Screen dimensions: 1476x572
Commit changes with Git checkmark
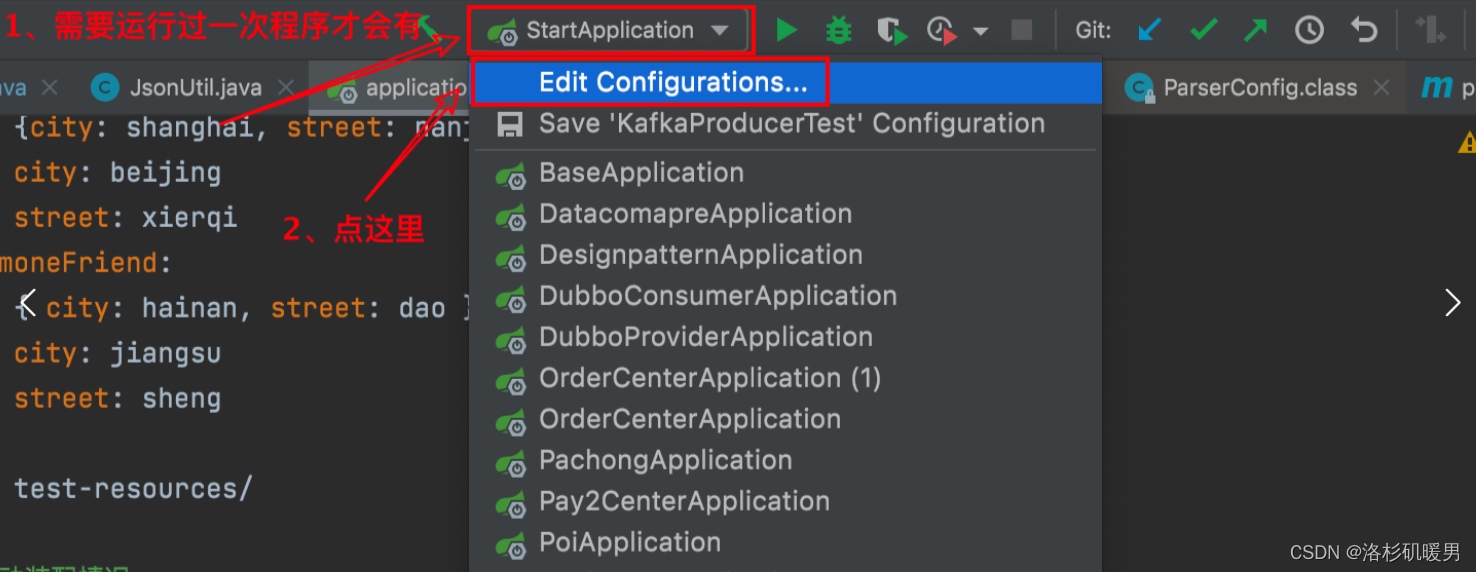point(1203,31)
